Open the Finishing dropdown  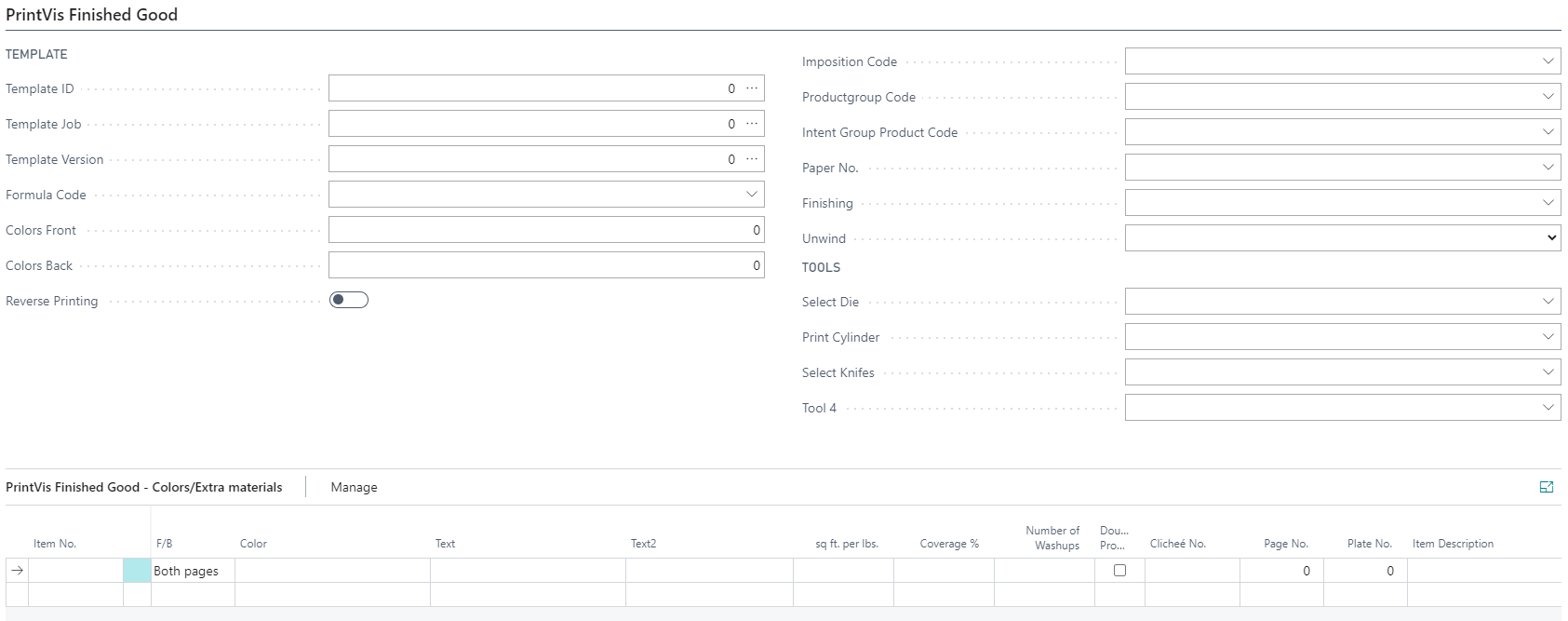pos(1548,203)
